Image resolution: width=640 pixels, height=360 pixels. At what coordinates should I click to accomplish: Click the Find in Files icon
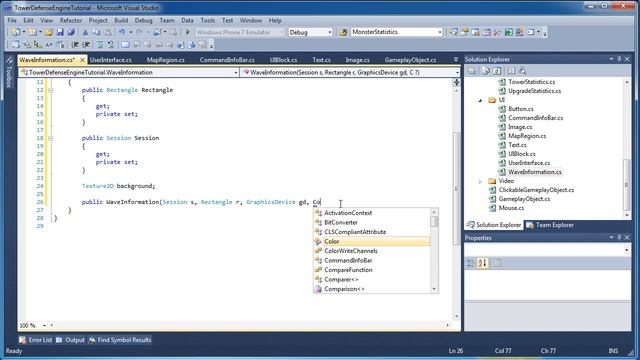tap(343, 32)
